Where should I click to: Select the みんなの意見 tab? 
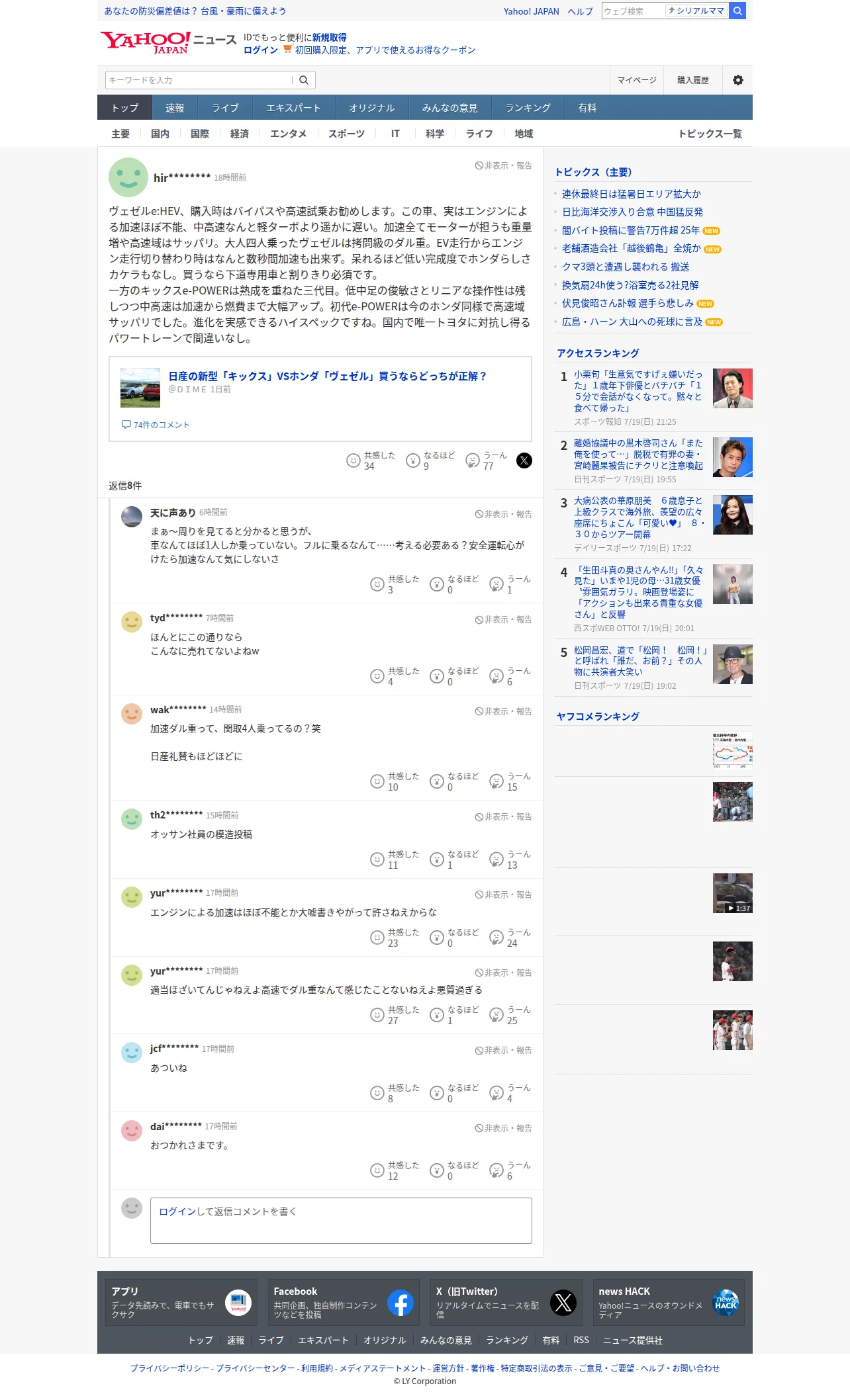449,108
